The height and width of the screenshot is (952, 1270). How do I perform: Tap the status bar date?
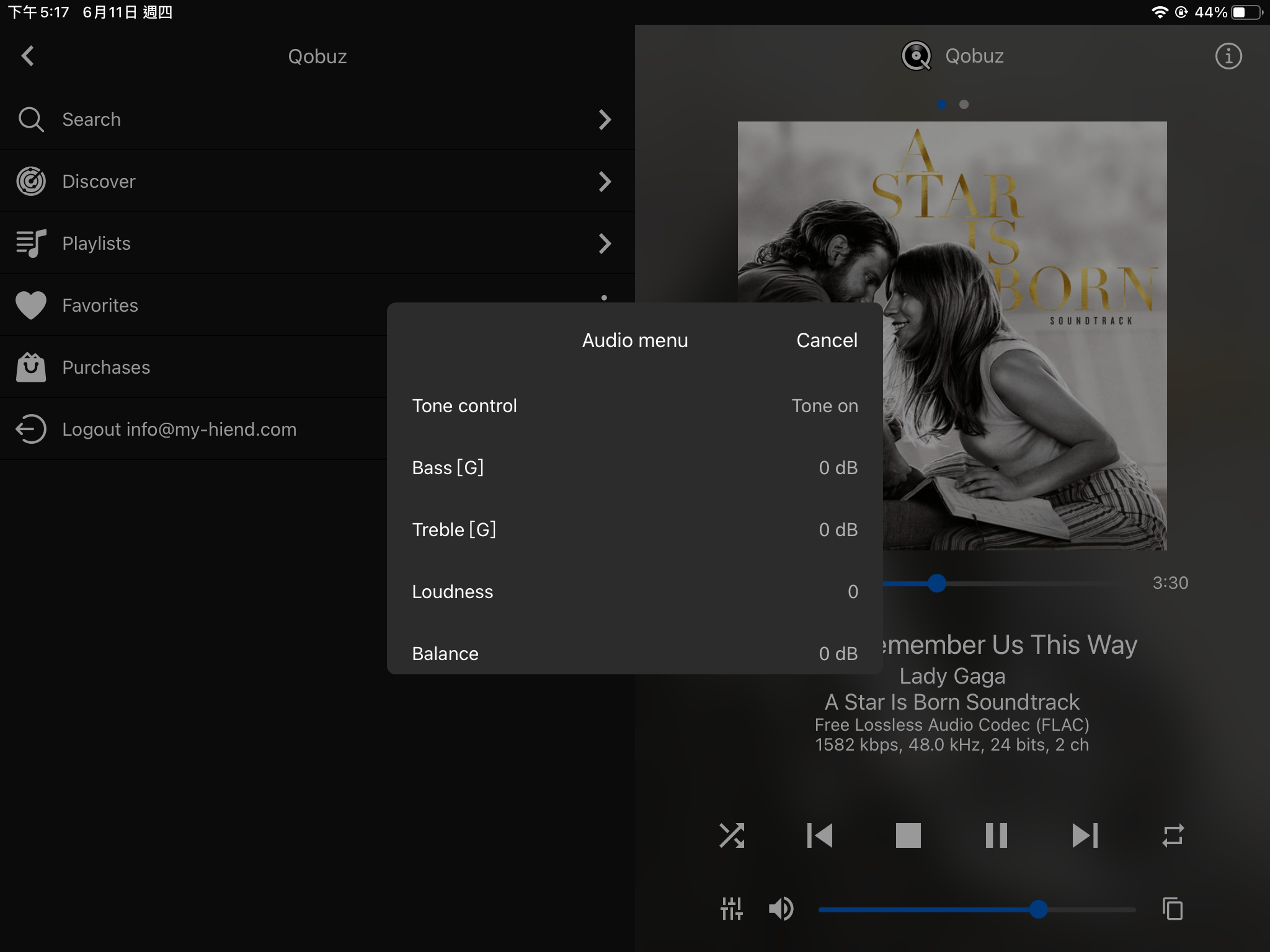[127, 12]
